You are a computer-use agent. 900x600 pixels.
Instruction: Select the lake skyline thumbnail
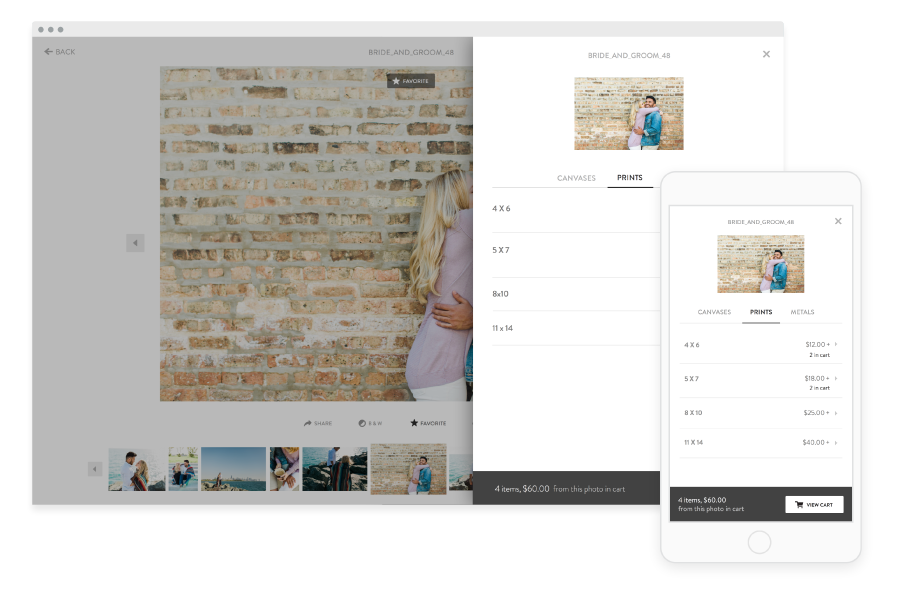point(234,469)
